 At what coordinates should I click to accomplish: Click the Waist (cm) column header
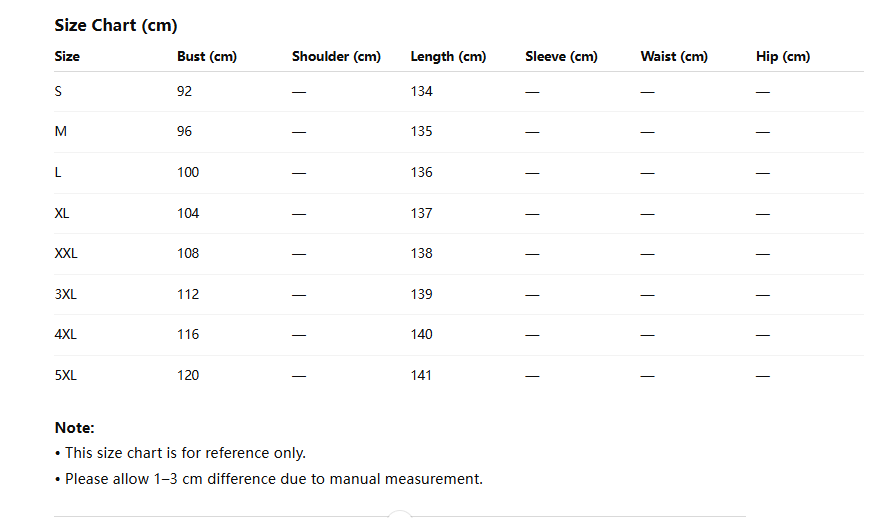(x=674, y=57)
